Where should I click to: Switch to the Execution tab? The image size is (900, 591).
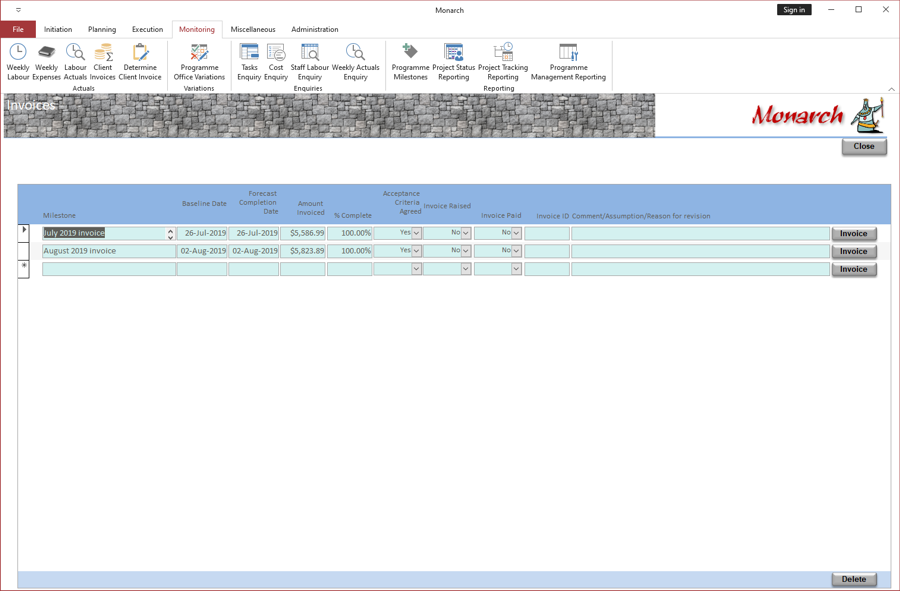pos(148,29)
